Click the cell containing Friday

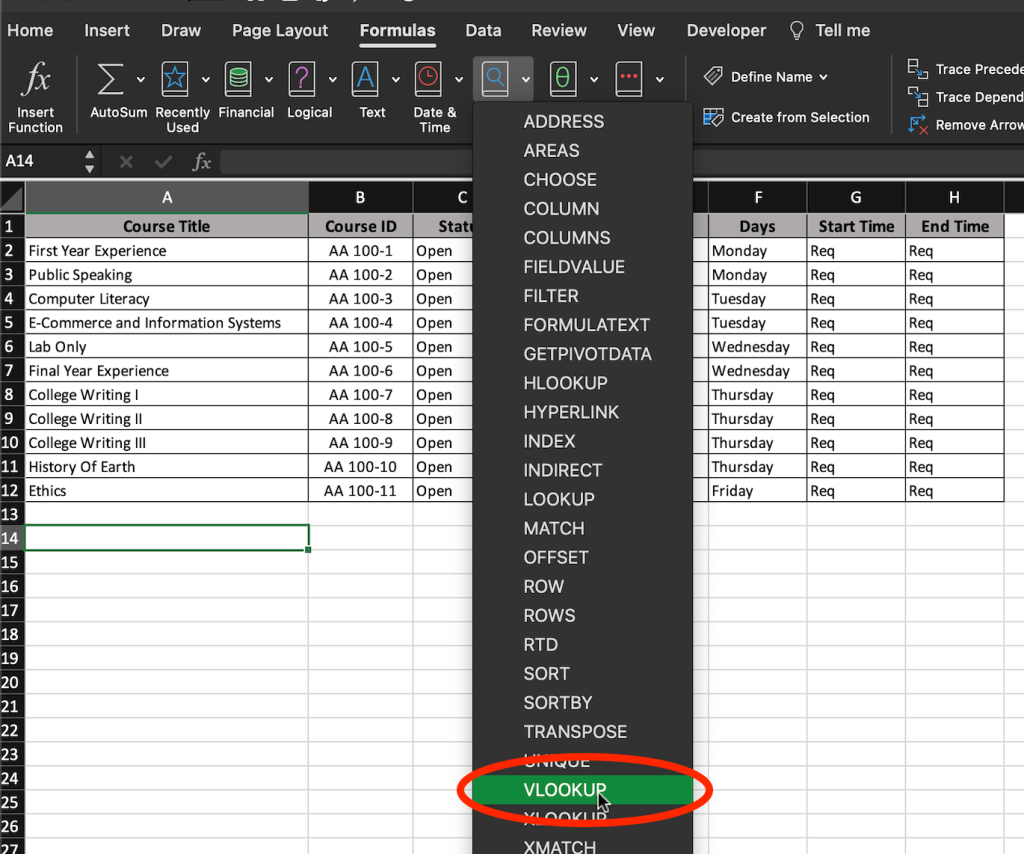tap(758, 491)
